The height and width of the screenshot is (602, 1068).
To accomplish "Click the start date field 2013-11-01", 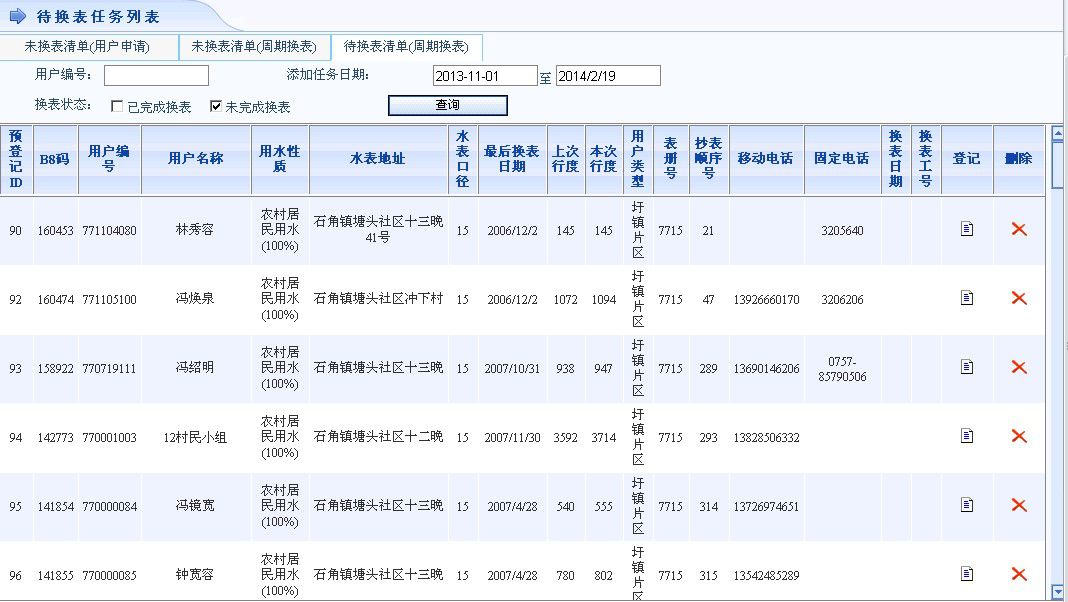I will pyautogui.click(x=485, y=76).
